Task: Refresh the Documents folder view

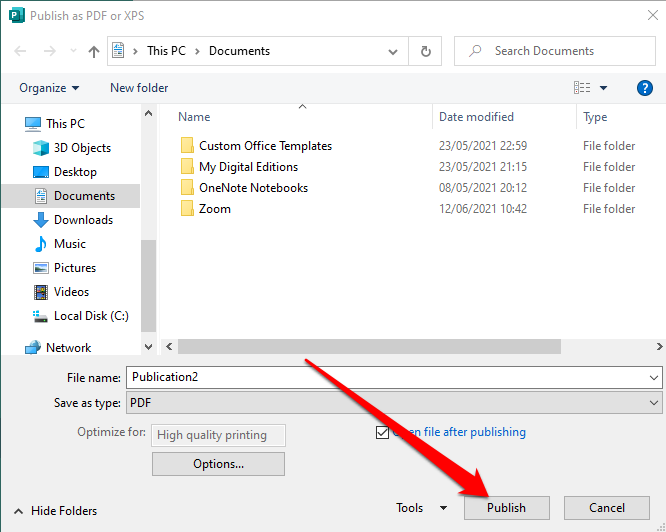Action: (426, 51)
